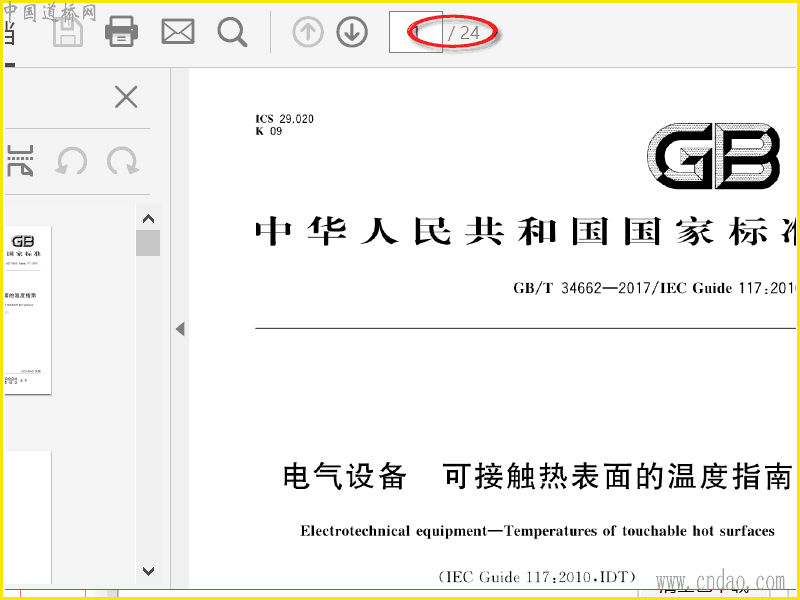Image resolution: width=800 pixels, height=600 pixels.
Task: Collapse side panel with left triangle
Action: (180, 329)
